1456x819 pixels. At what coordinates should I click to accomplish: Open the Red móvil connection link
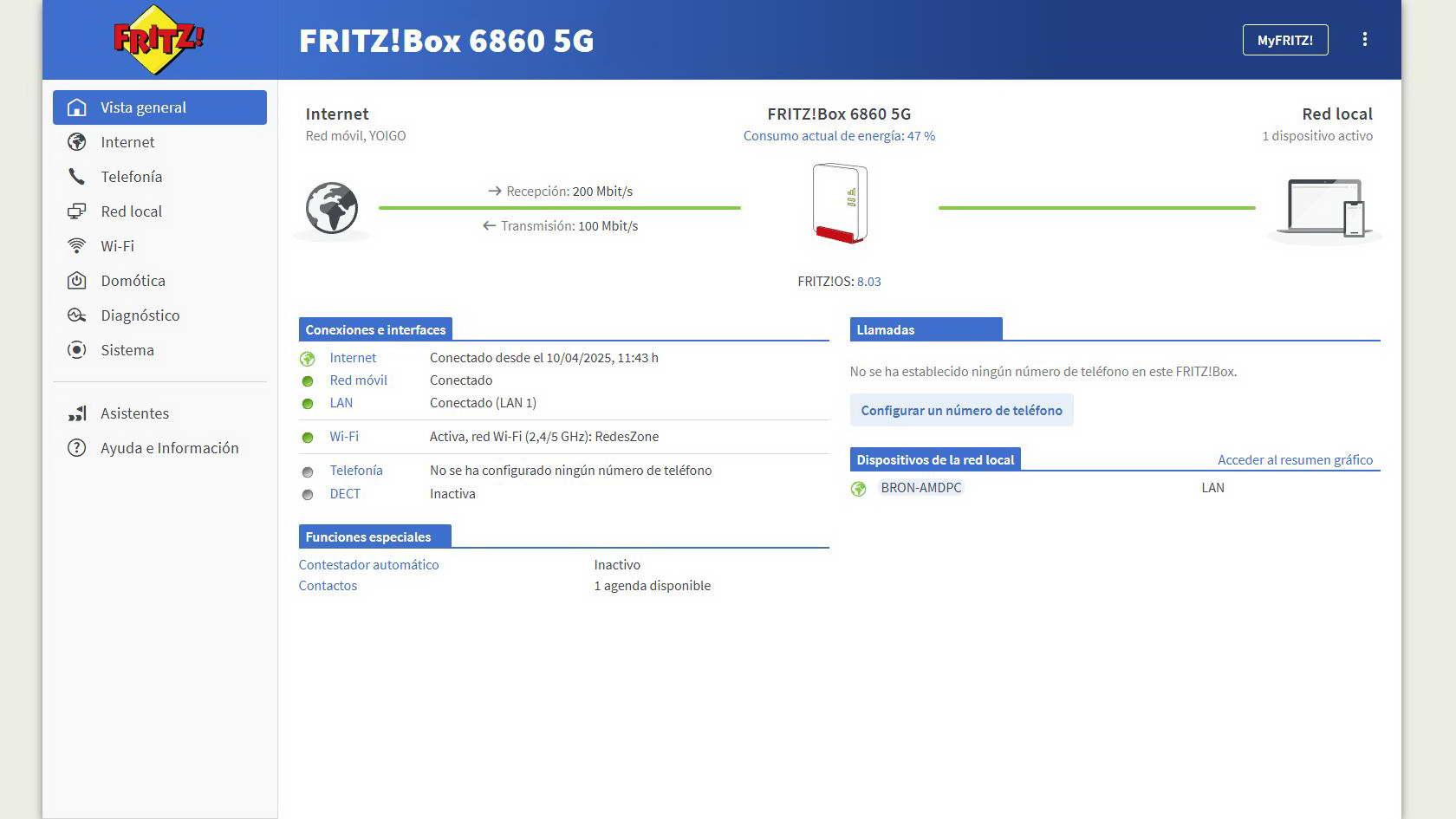[358, 380]
